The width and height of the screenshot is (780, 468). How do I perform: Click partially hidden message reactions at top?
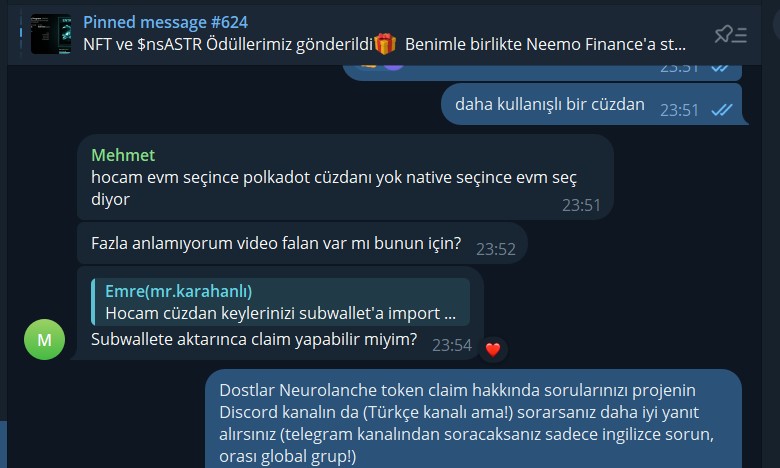[382, 66]
